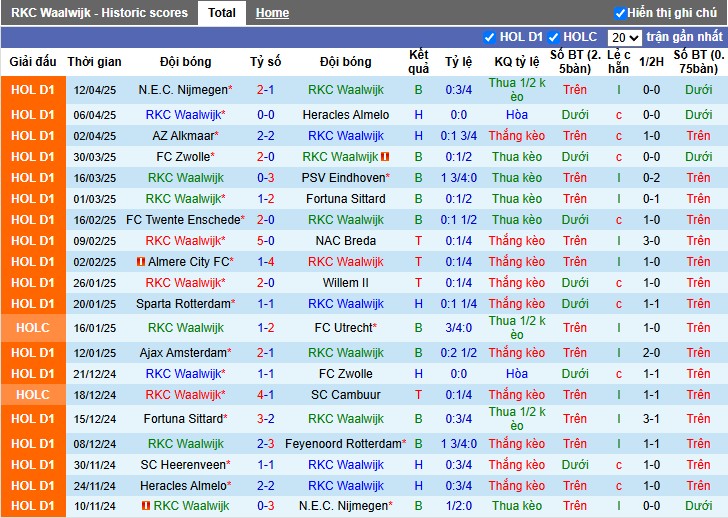Click half-time score 3-0 in NAC Breda row
This screenshot has width=728, height=518.
click(x=651, y=241)
